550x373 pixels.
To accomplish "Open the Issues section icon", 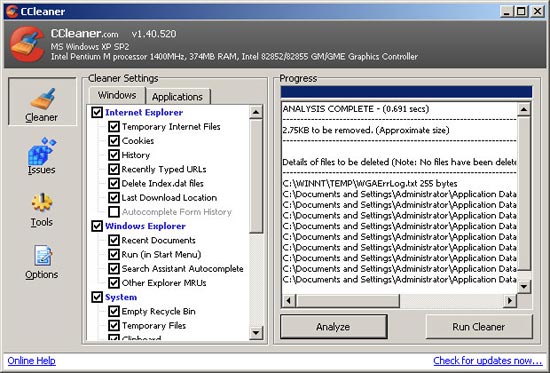I will point(42,151).
